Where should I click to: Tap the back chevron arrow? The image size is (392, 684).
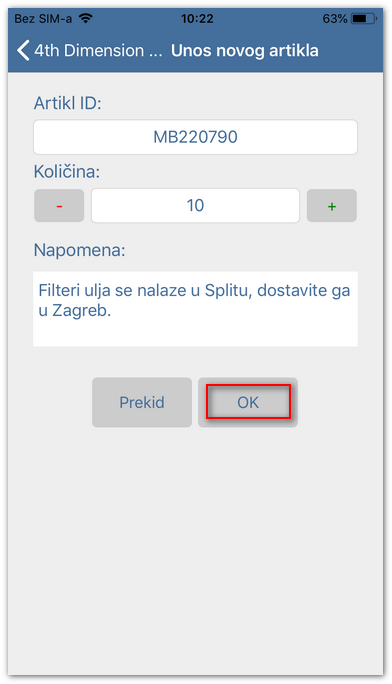(23, 51)
